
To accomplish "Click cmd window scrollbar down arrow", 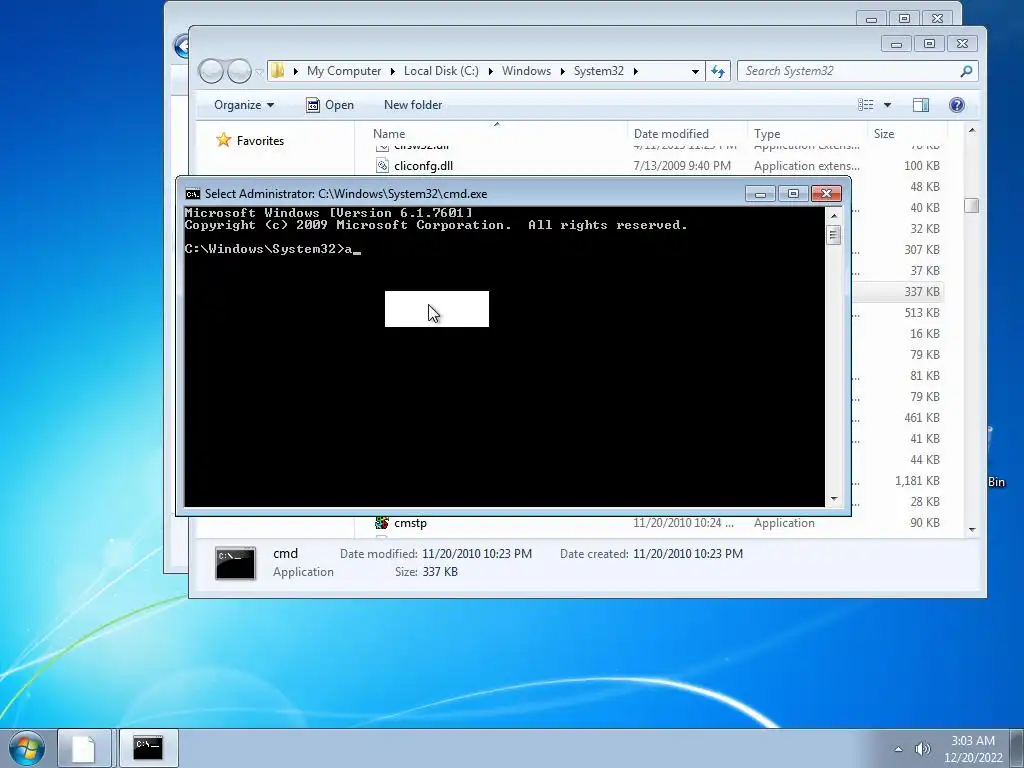I will (833, 500).
